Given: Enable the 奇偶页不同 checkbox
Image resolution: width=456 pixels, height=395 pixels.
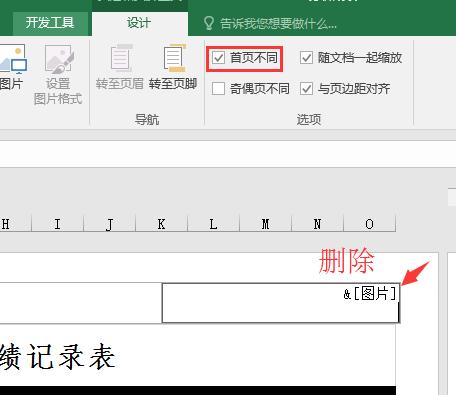Looking at the screenshot, I should point(218,89).
